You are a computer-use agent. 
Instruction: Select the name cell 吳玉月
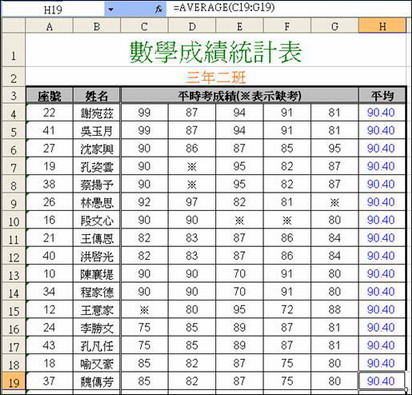pyautogui.click(x=97, y=131)
